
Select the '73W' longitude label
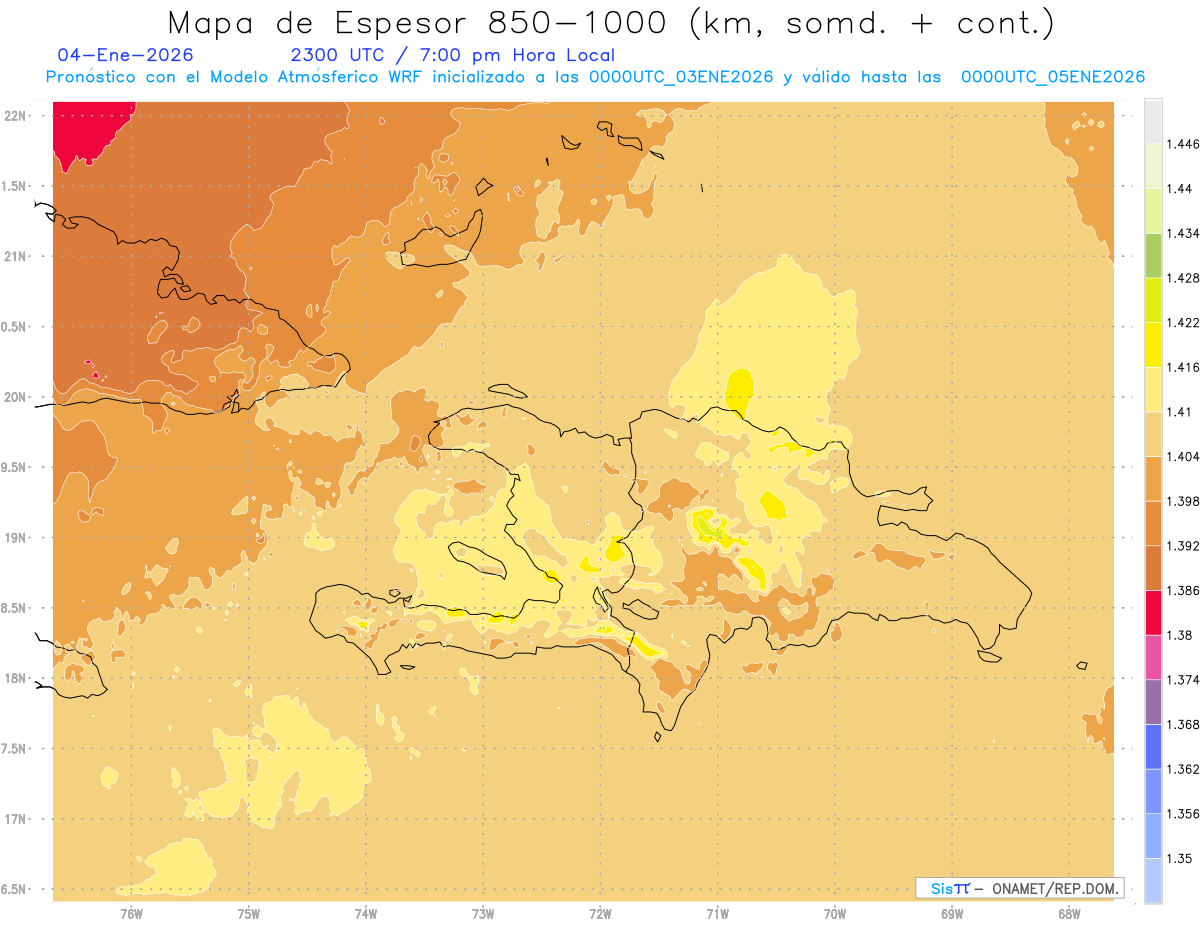483,914
